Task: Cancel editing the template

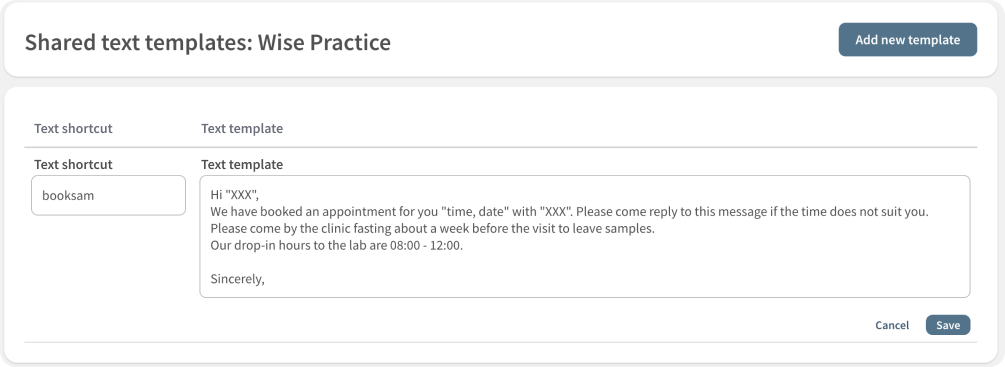Action: click(892, 325)
